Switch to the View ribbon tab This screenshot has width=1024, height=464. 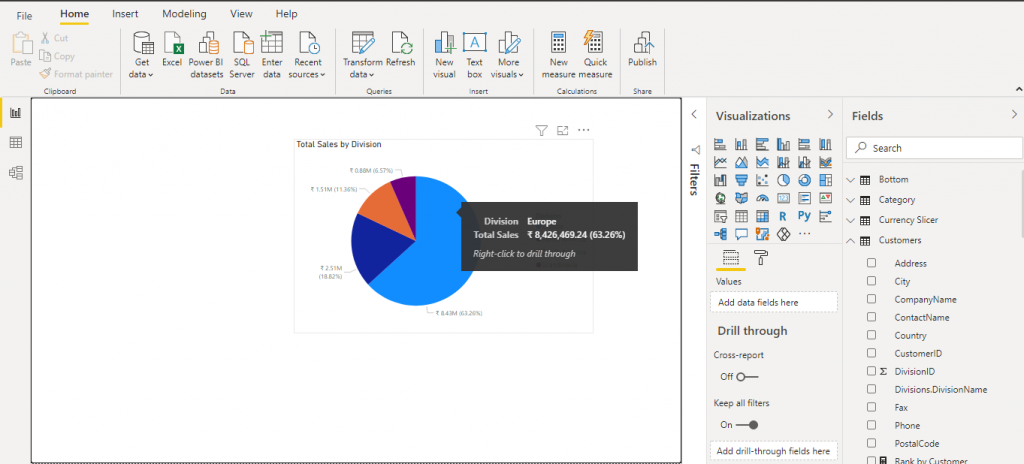click(241, 14)
